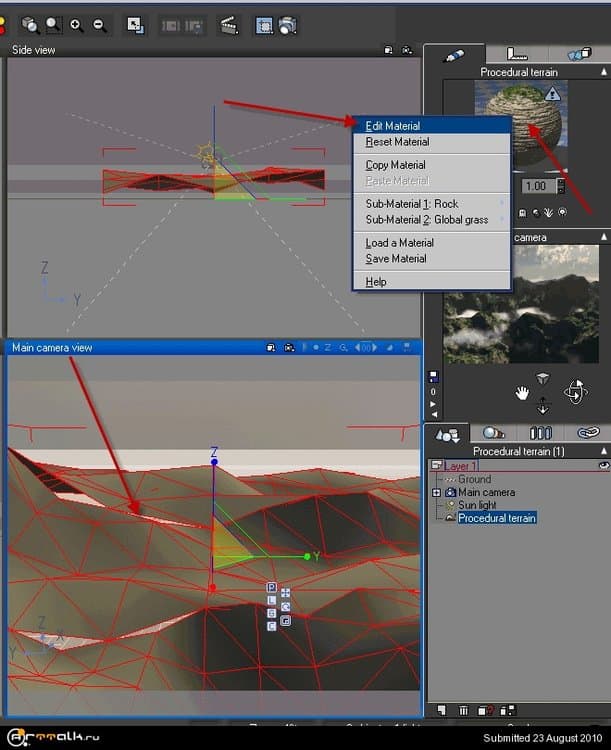Click Load a Material option
This screenshot has width=611, height=750.
pyautogui.click(x=399, y=243)
